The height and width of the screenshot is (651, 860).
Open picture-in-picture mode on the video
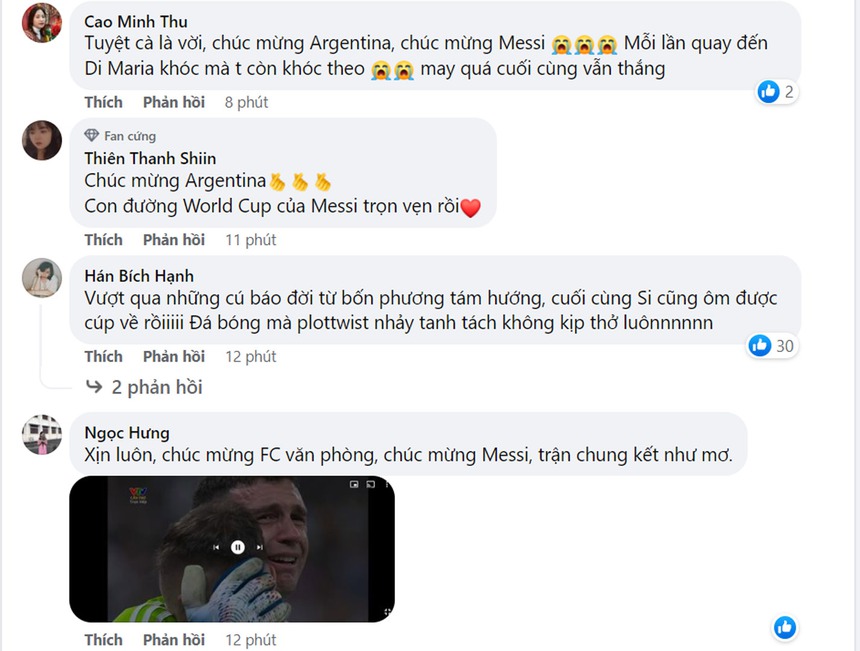[x=354, y=485]
